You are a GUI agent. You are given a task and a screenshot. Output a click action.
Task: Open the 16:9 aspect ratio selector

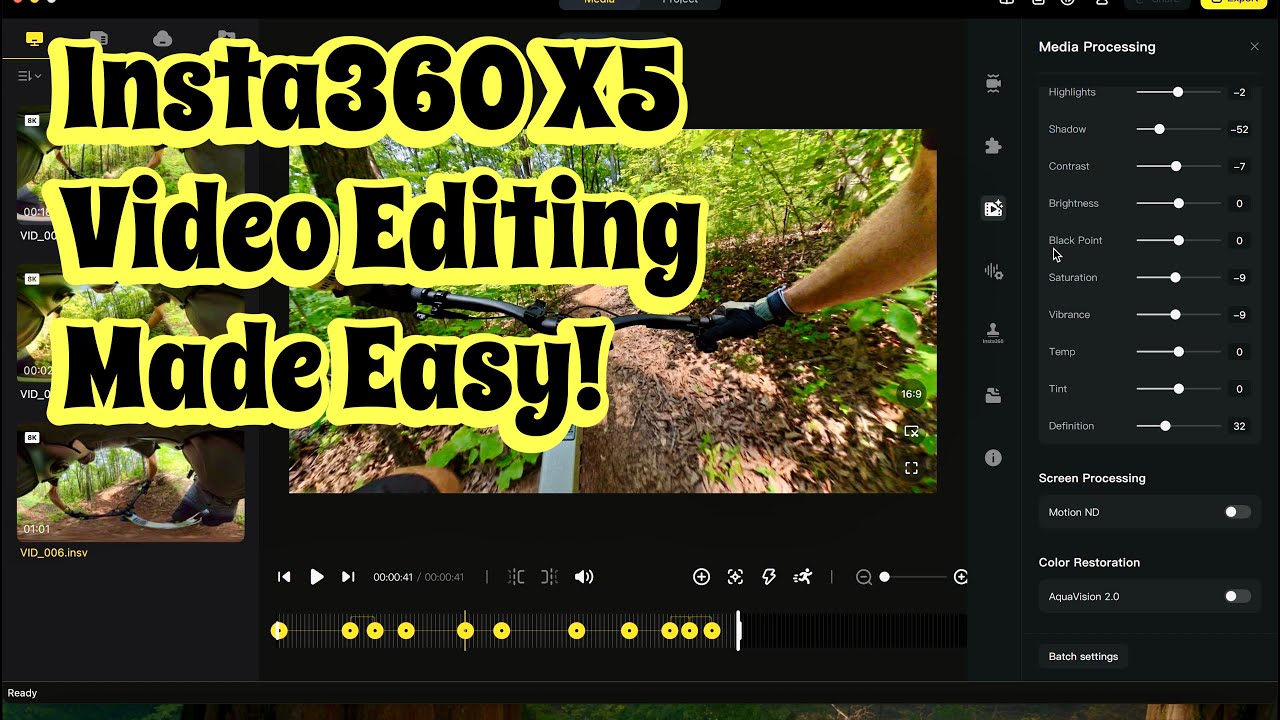coord(911,394)
